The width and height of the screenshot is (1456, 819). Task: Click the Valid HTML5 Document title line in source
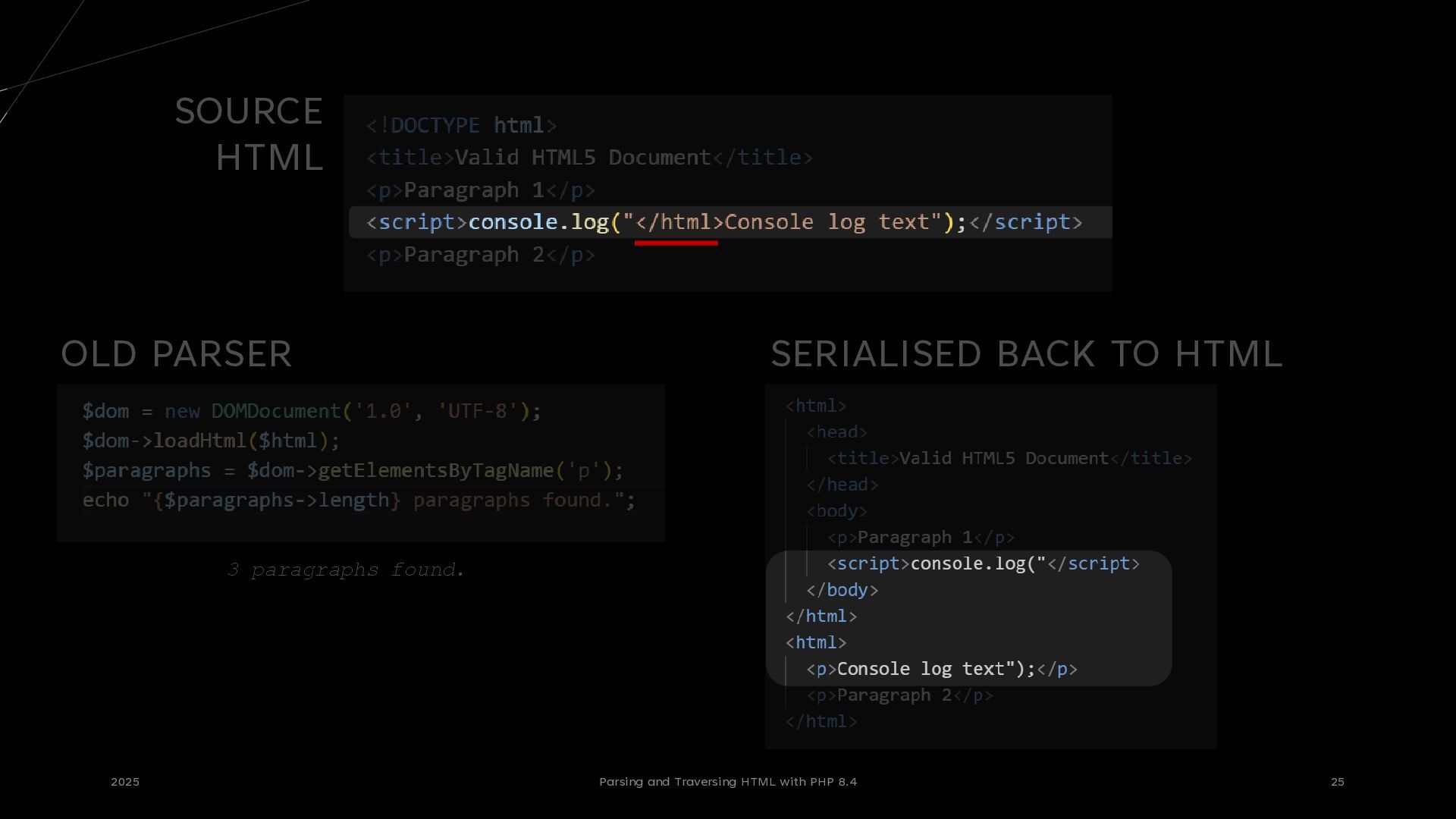coord(589,158)
